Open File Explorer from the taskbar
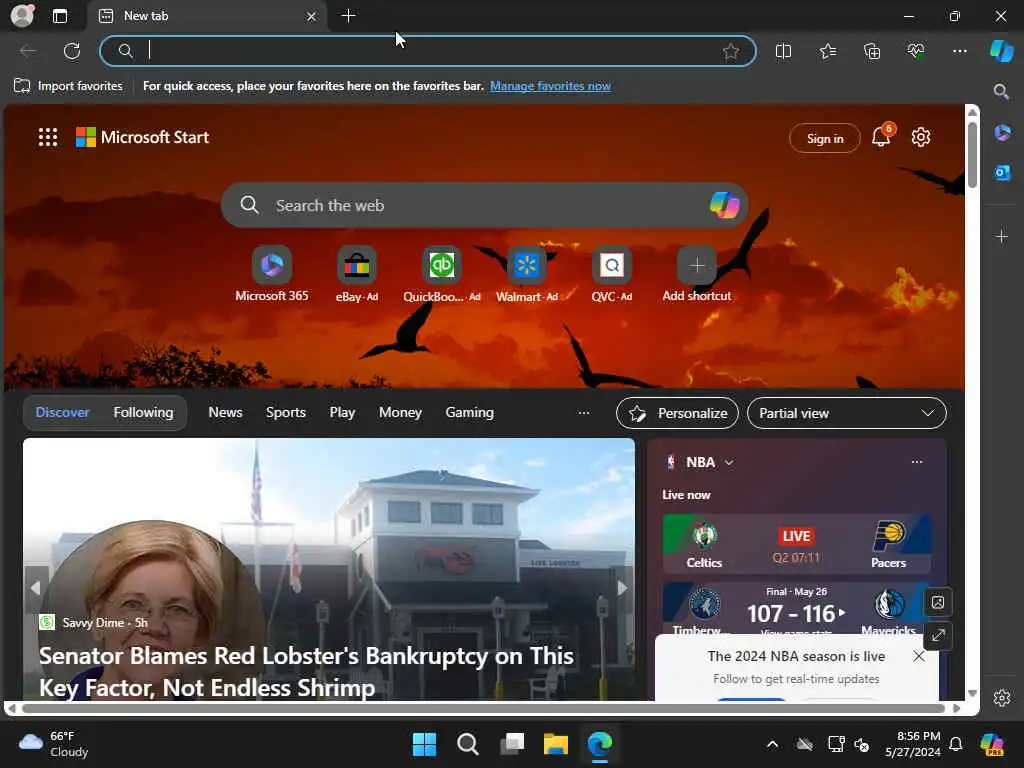The width and height of the screenshot is (1024, 768). (556, 744)
